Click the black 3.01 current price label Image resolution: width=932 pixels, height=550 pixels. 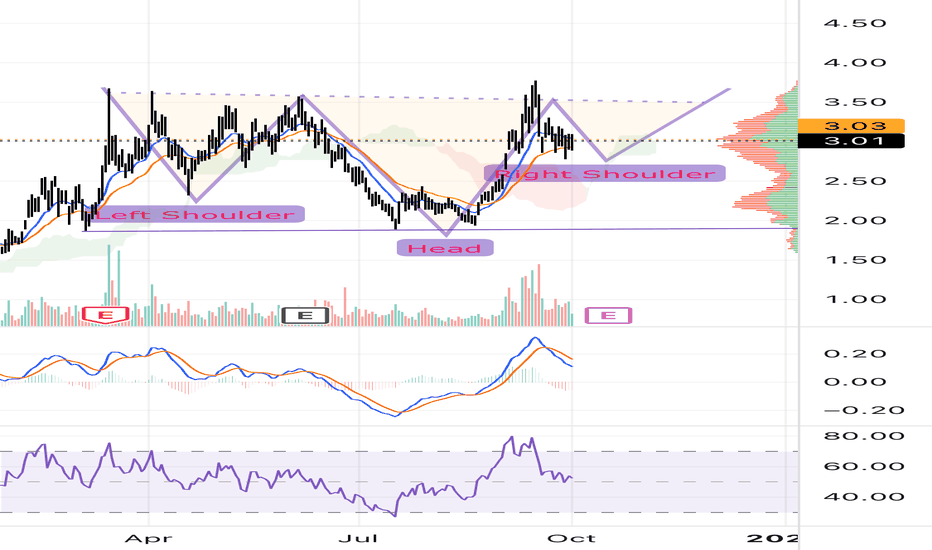[x=851, y=141]
